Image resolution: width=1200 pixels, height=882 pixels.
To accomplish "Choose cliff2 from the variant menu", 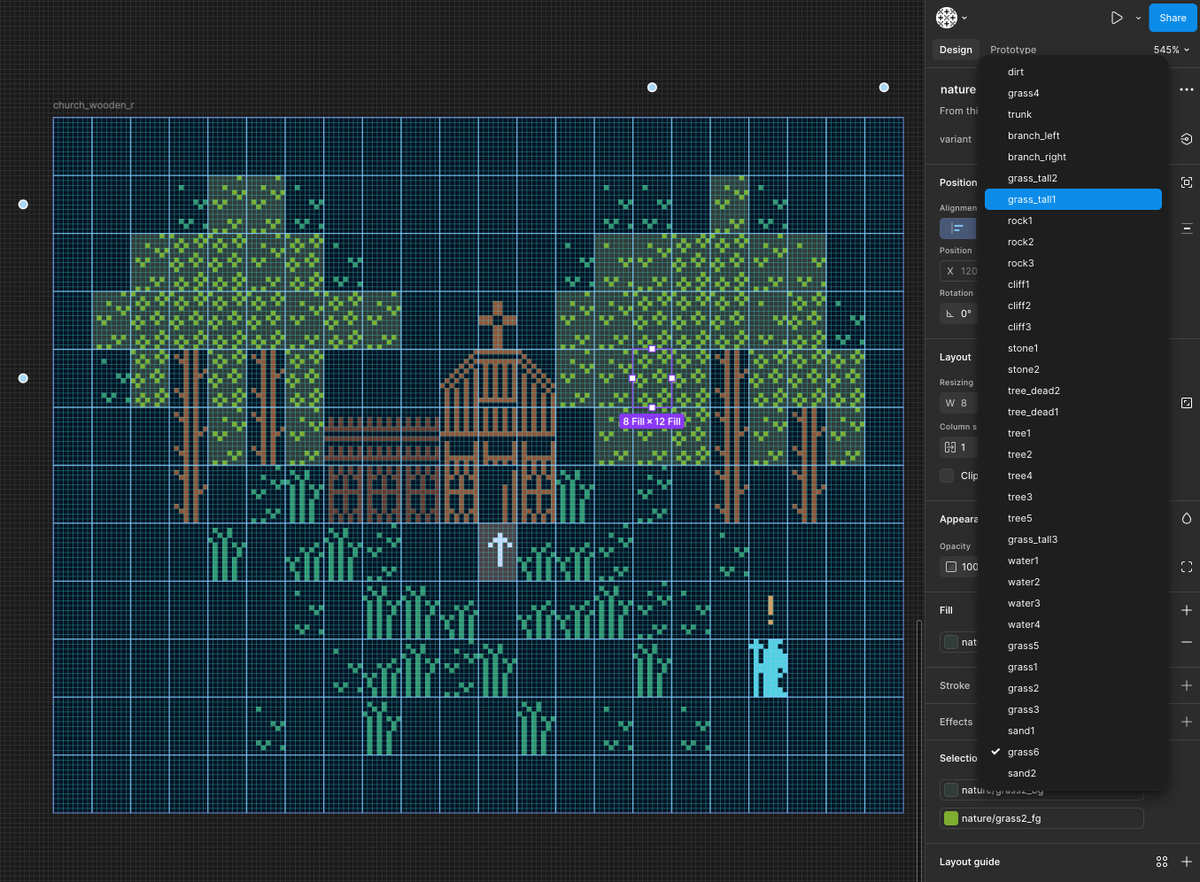I will pos(1073,306).
